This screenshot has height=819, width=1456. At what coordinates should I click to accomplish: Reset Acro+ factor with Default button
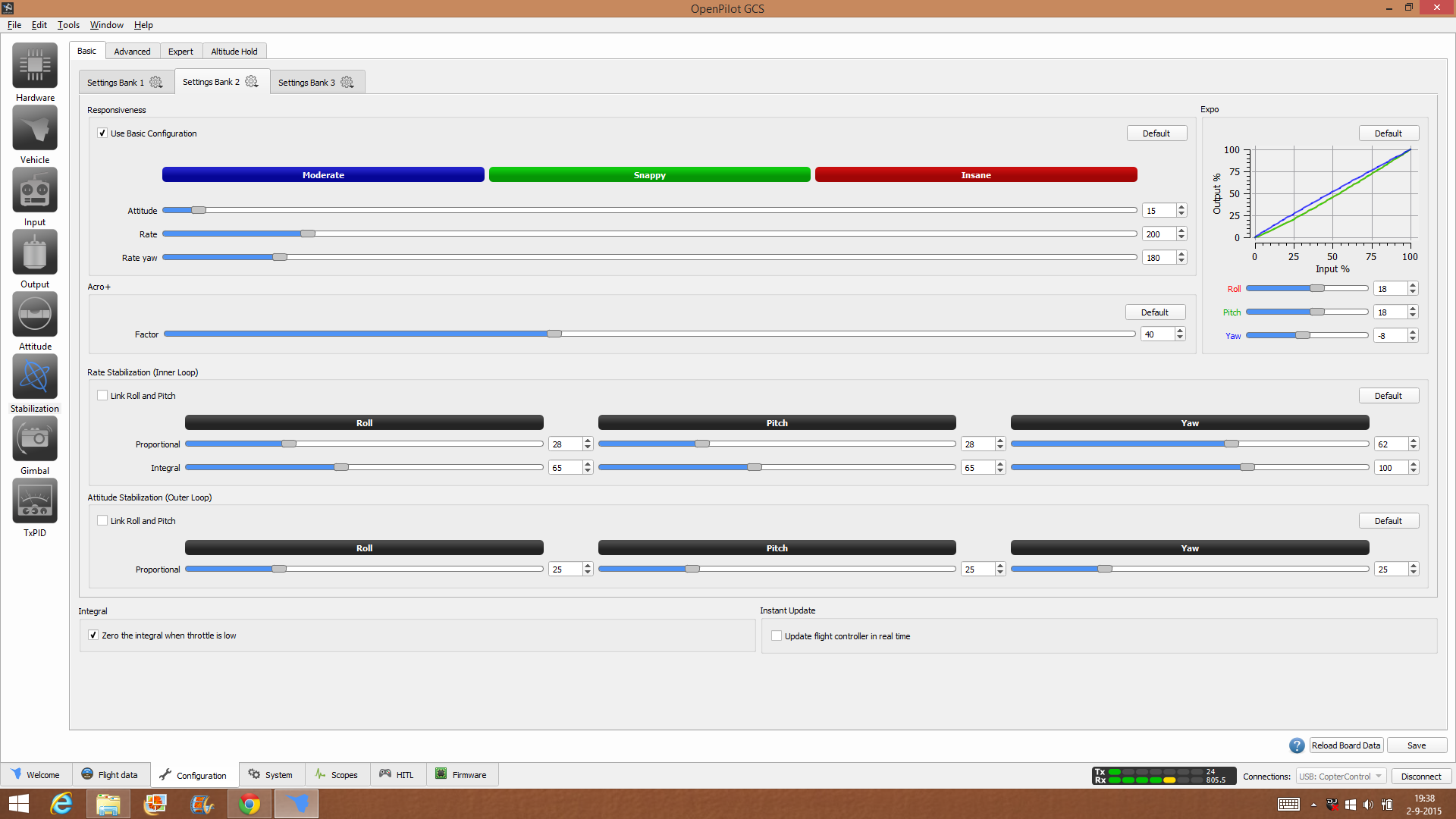[x=1155, y=312]
